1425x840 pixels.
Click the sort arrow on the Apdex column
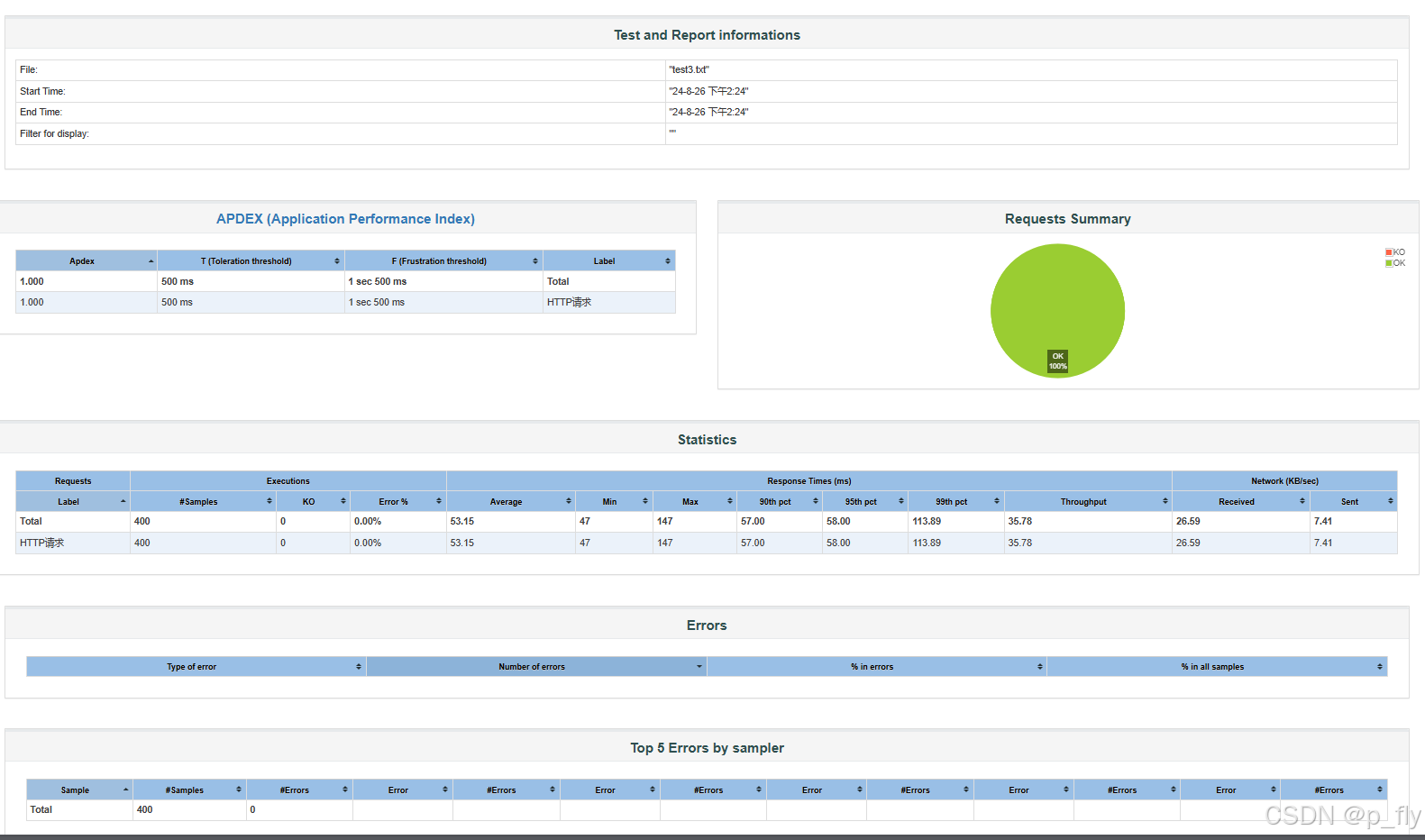pos(151,261)
